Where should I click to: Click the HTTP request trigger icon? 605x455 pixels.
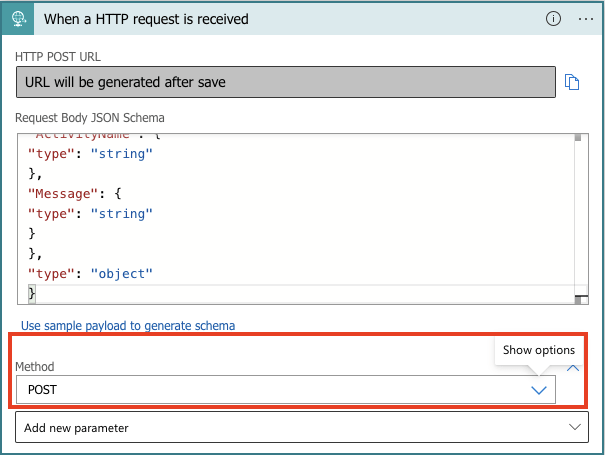(20, 19)
